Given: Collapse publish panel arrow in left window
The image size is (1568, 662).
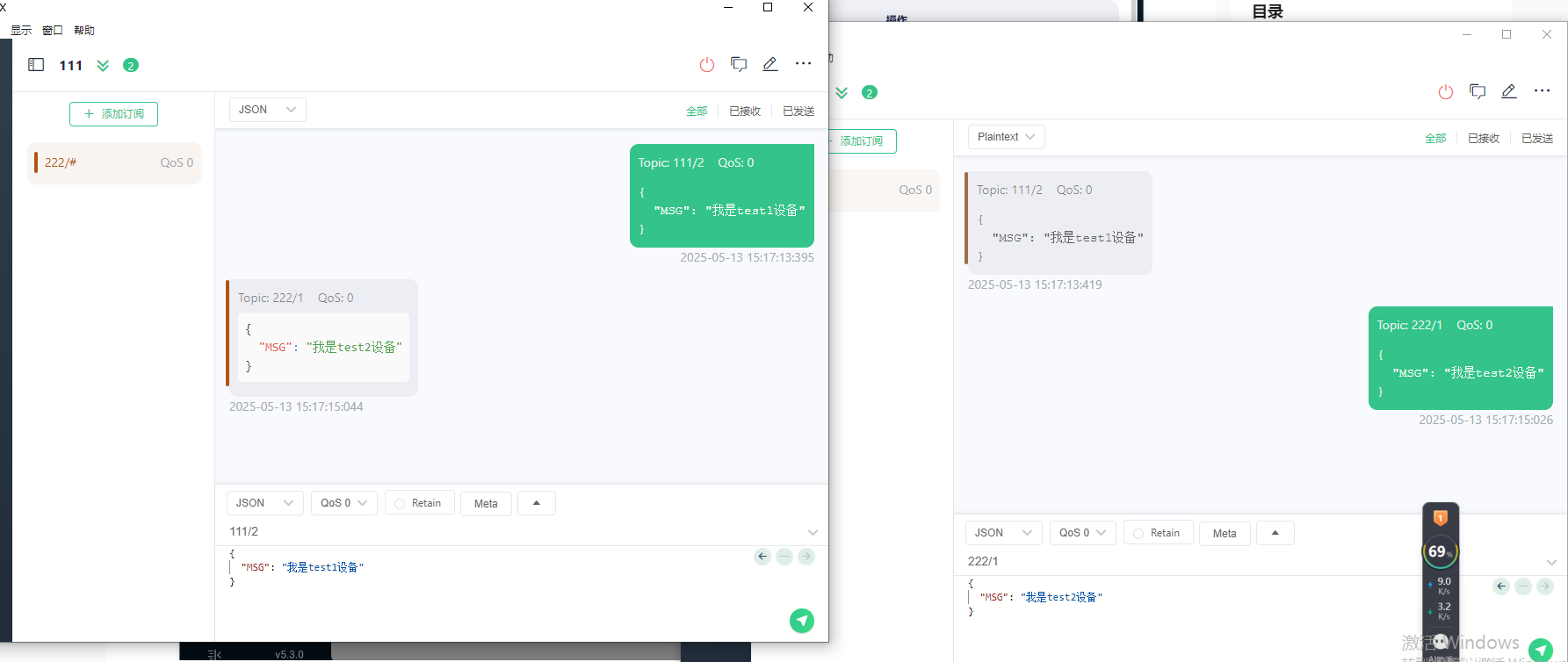Looking at the screenshot, I should [537, 503].
